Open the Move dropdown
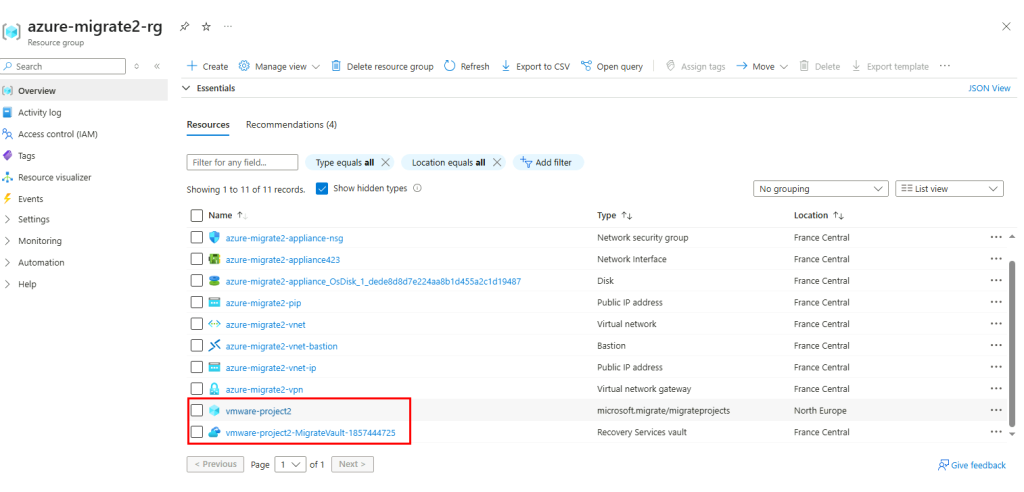 pyautogui.click(x=762, y=67)
